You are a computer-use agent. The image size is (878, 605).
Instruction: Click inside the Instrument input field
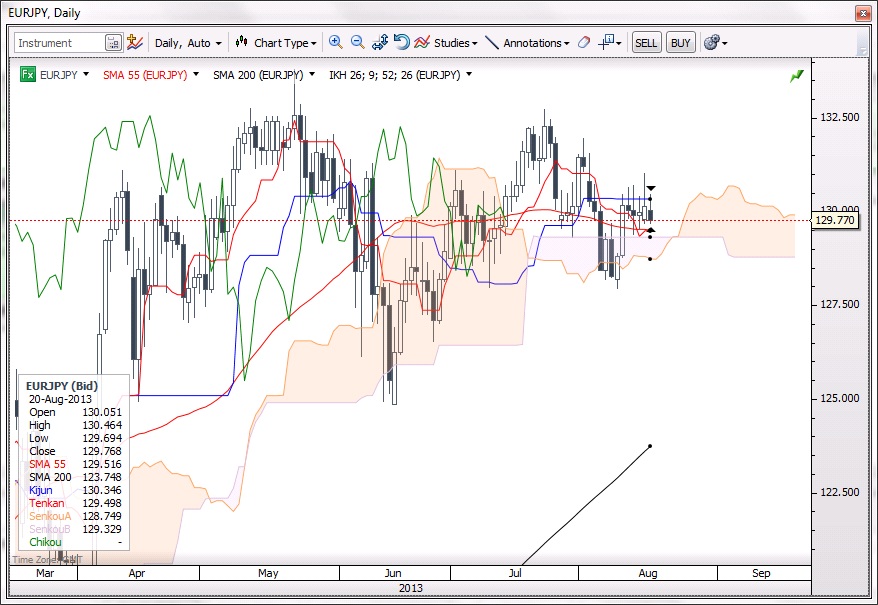tap(58, 43)
